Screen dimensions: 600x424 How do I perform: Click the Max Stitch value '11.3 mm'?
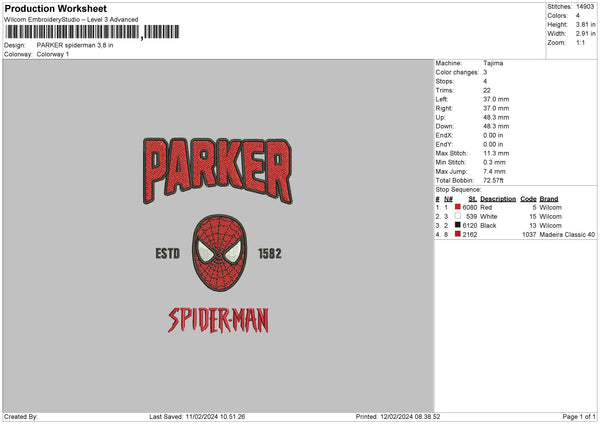[x=496, y=153]
